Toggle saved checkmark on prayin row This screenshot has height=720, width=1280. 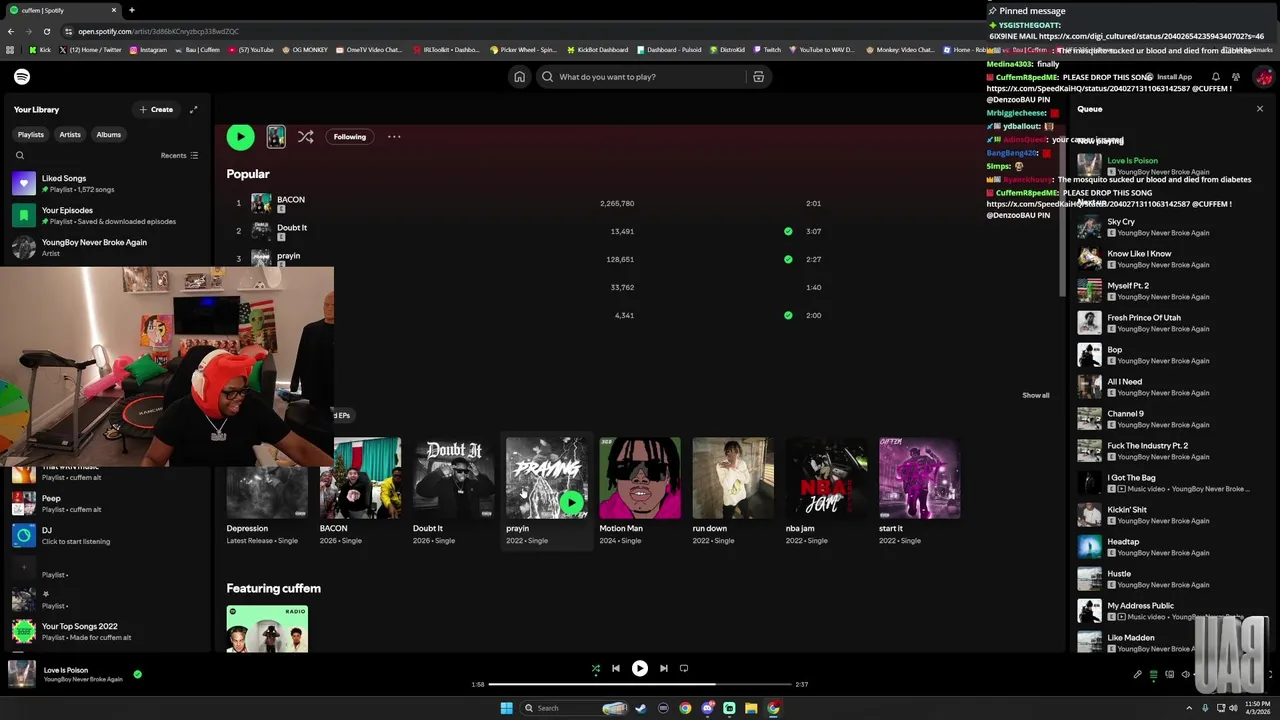(x=788, y=259)
